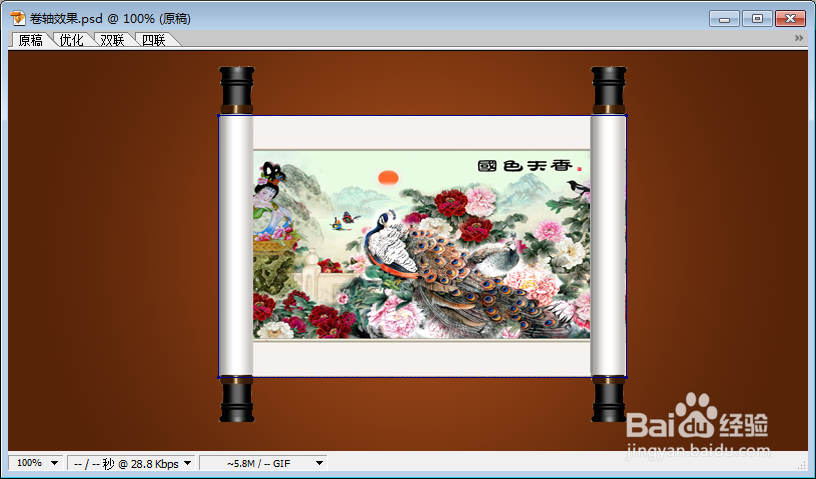Click the ImageReady document icon in title bar

(18, 18)
